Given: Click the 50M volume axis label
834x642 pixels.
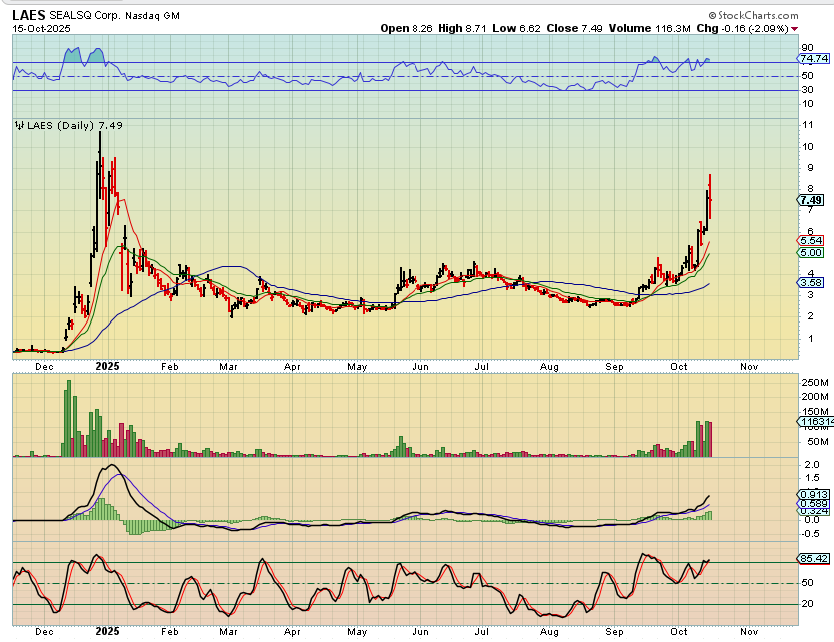Looking at the screenshot, I should point(818,441).
